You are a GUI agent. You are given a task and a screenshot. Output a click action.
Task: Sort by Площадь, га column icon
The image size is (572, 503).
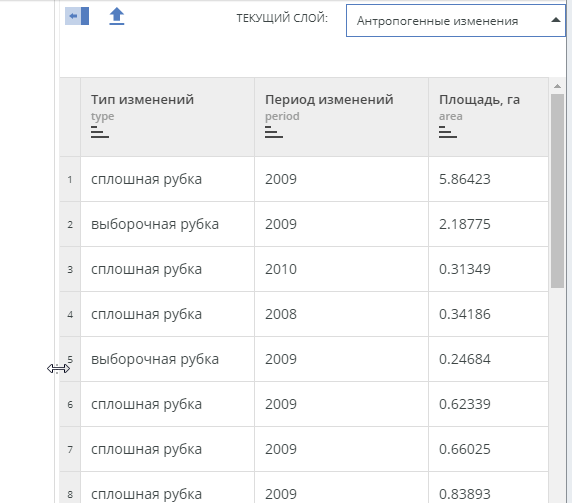[x=448, y=132]
